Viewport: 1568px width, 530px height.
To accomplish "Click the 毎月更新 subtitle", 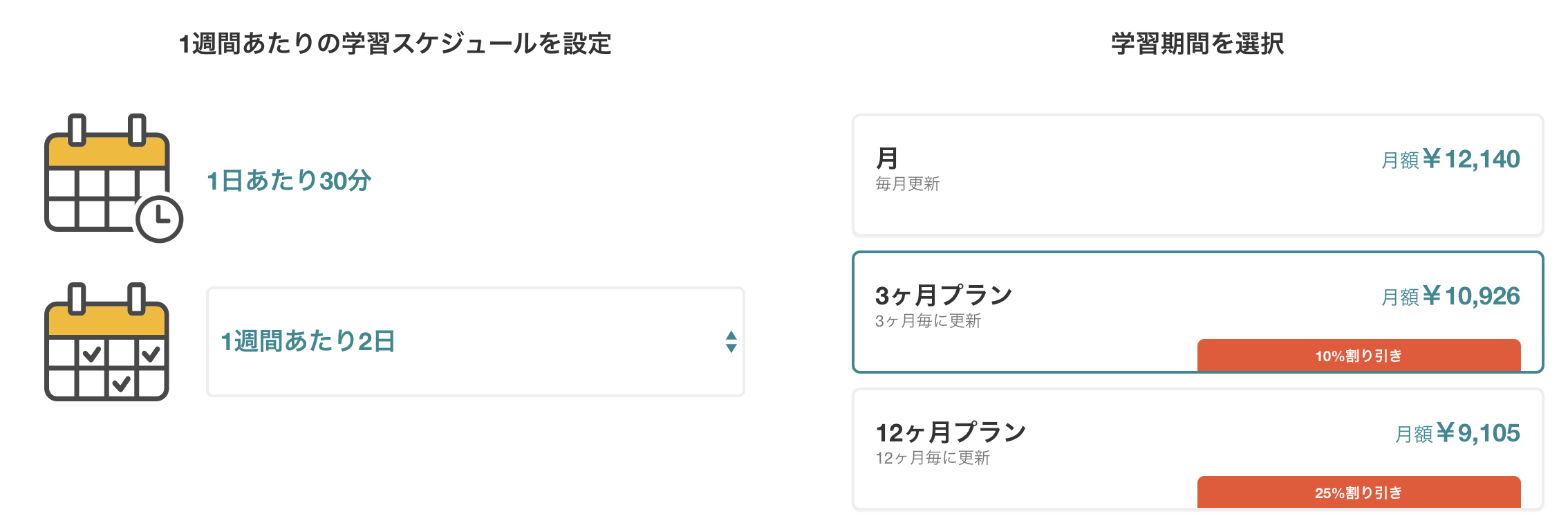I will [907, 183].
